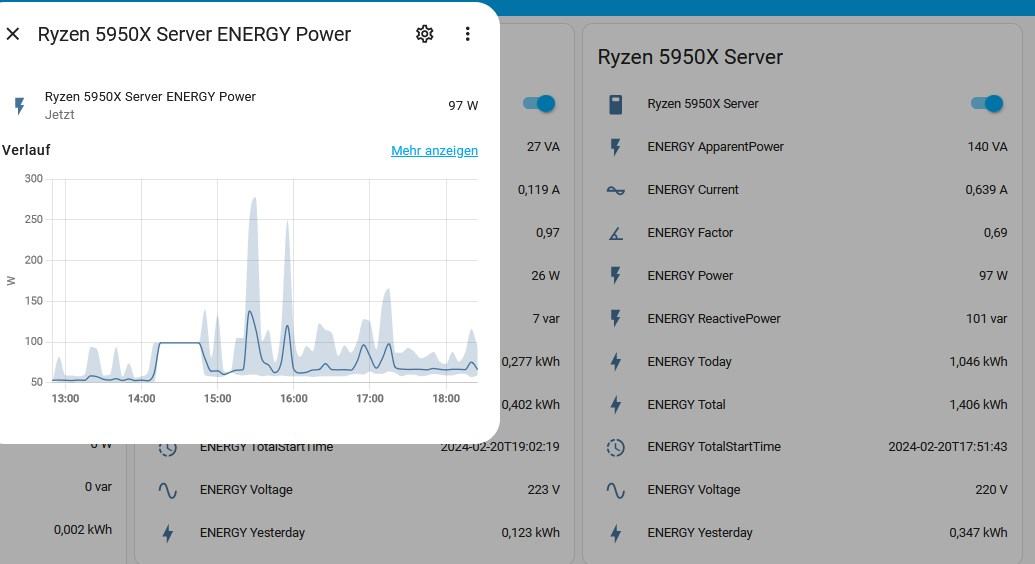This screenshot has width=1035, height=564.
Task: Click lightning icon beside 0,123 kWh Yesterday row
Action: [x=168, y=533]
